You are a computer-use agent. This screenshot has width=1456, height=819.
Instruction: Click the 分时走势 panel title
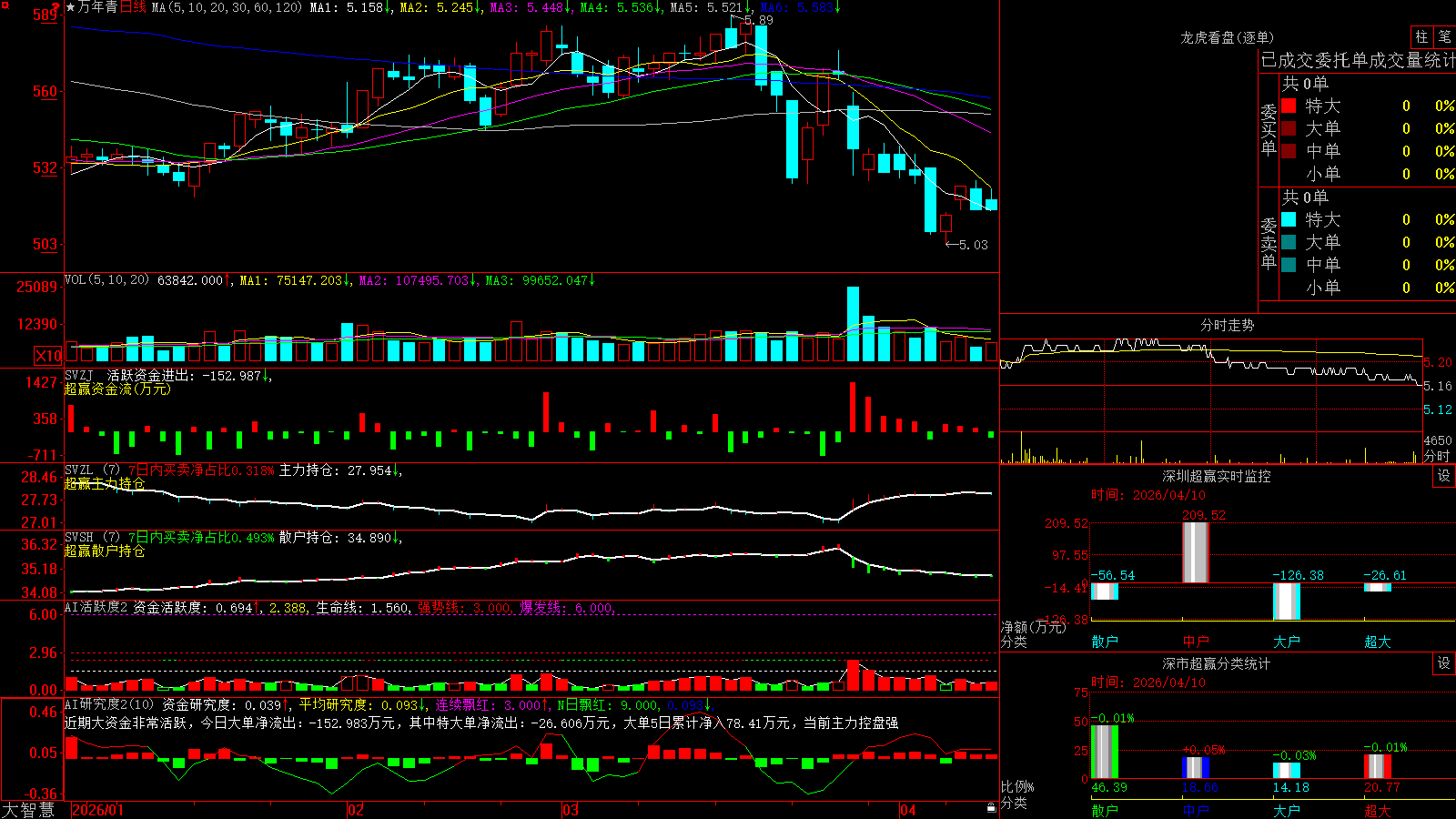tap(1227, 325)
